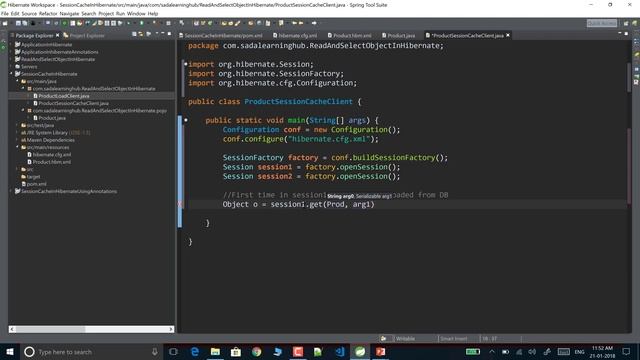Open Microsoft Edge from the taskbar
This screenshot has height=360, width=640.
pos(195,352)
